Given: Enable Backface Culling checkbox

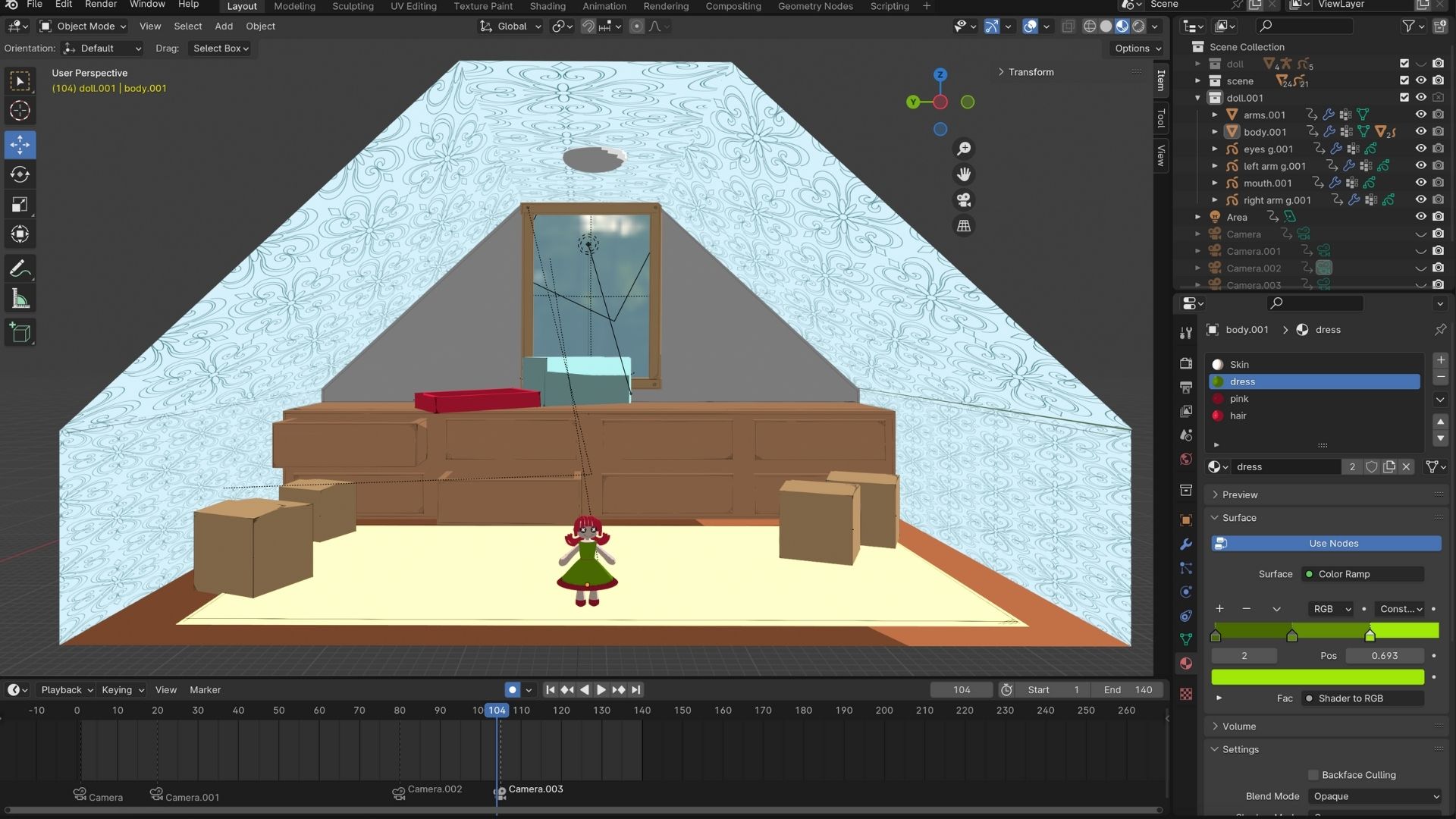Looking at the screenshot, I should [x=1313, y=775].
